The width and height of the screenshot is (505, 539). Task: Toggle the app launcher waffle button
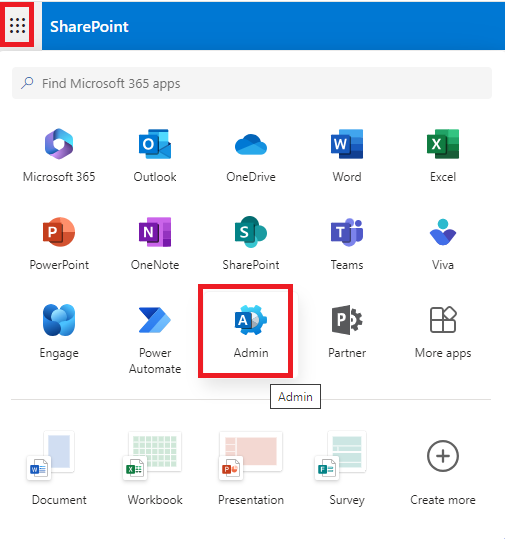(x=17, y=25)
